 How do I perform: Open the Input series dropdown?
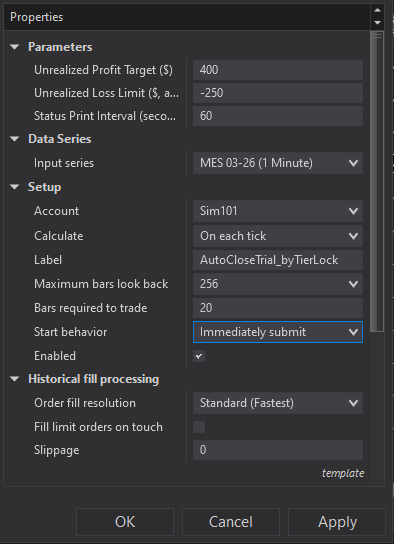(278, 163)
